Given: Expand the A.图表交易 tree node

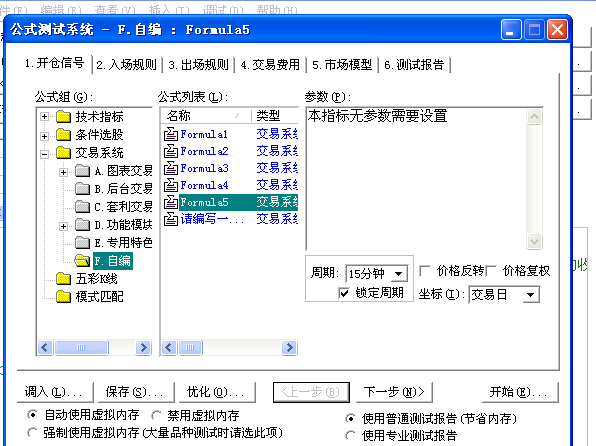Looking at the screenshot, I should [x=63, y=172].
